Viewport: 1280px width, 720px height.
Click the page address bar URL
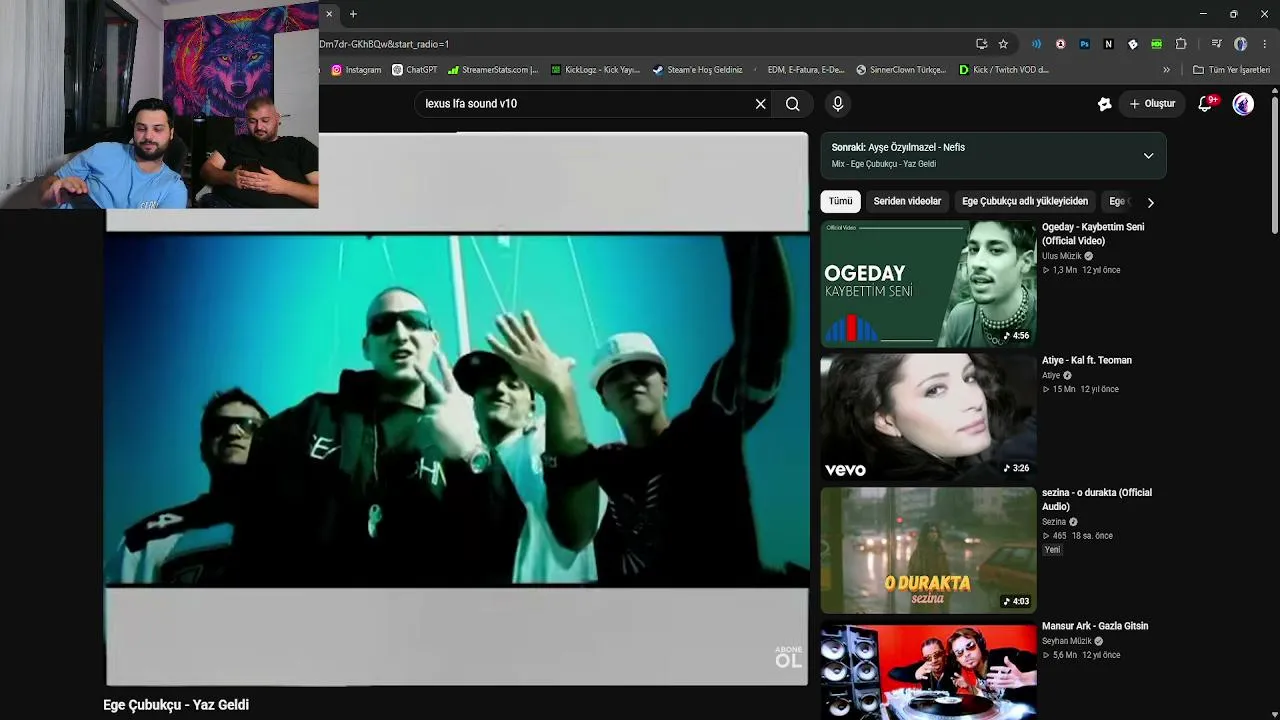tap(384, 44)
